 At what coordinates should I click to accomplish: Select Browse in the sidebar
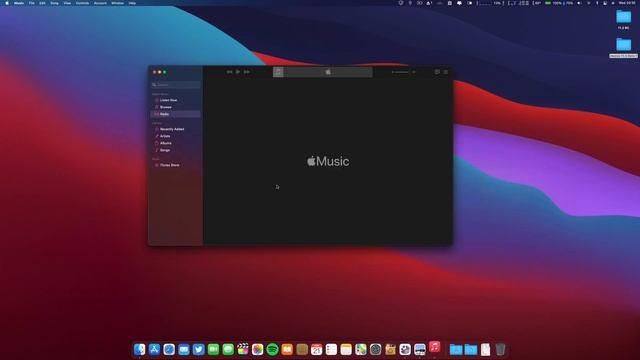[x=176, y=107]
